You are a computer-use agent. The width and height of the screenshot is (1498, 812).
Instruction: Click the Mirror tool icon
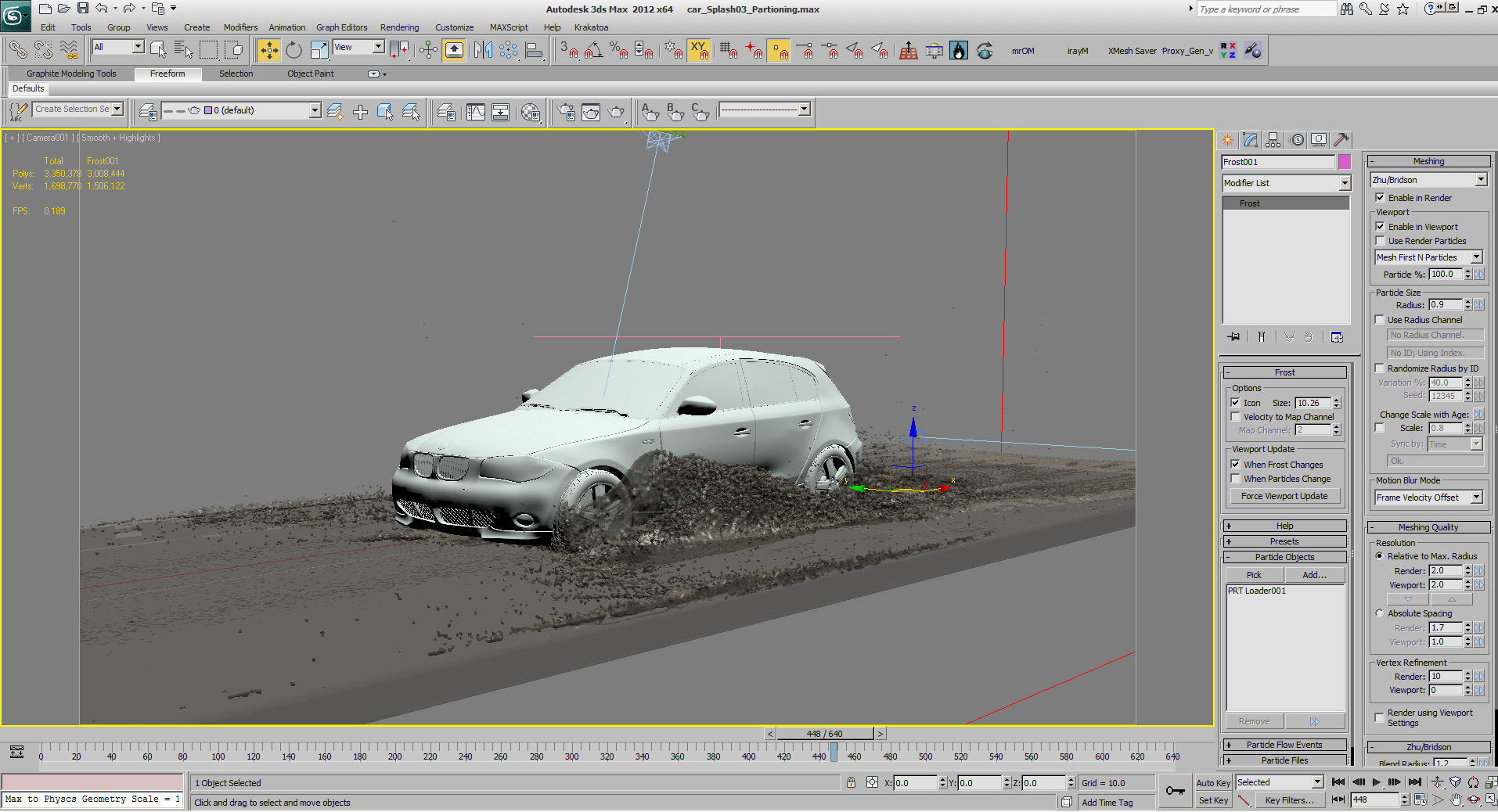point(483,51)
